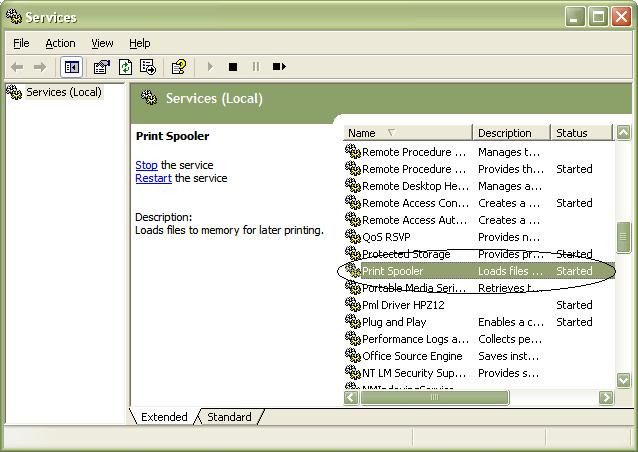Click the Export List toolbar icon
638x452 pixels.
[x=148, y=67]
